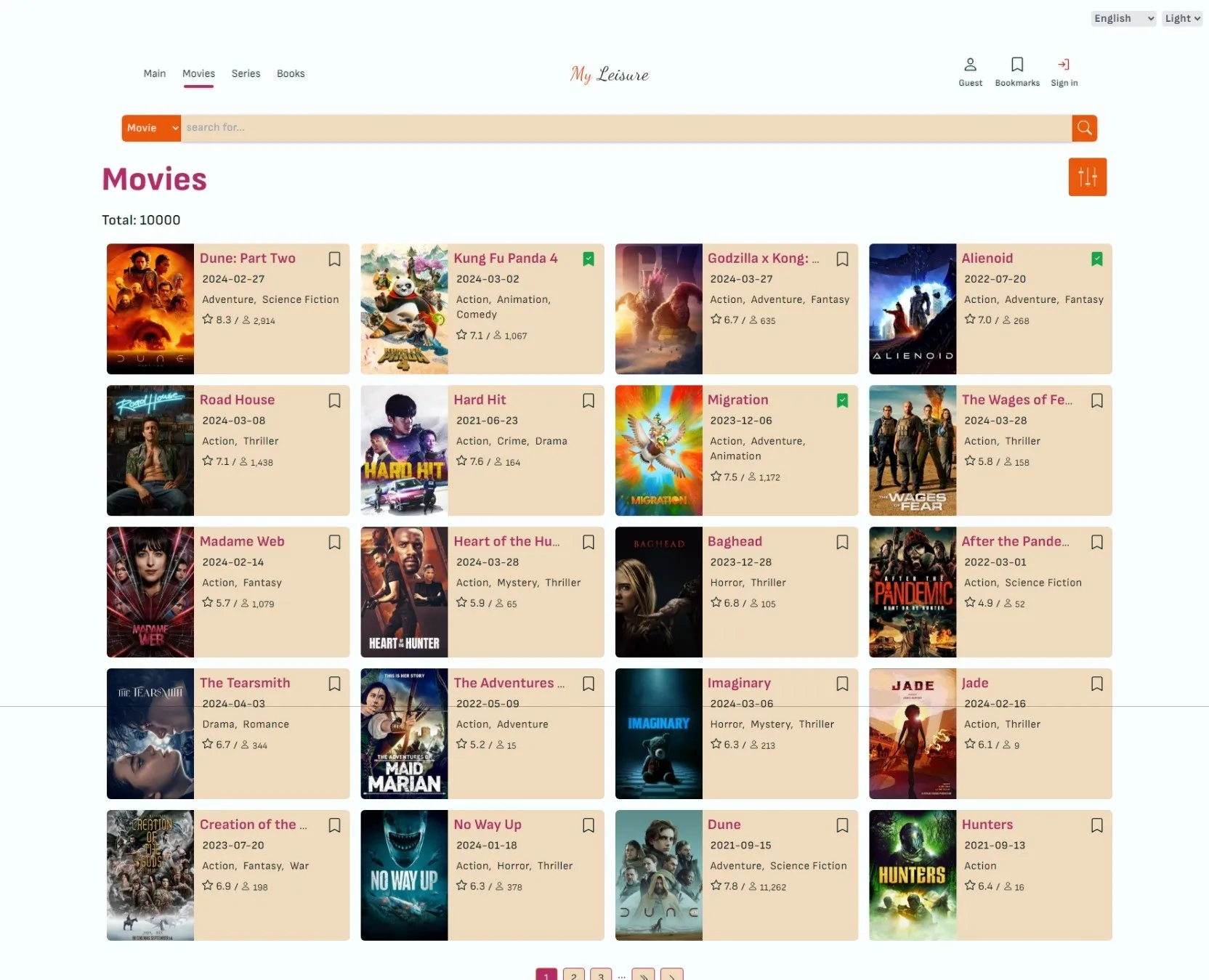
Task: Click the Road House poster
Action: coord(150,450)
